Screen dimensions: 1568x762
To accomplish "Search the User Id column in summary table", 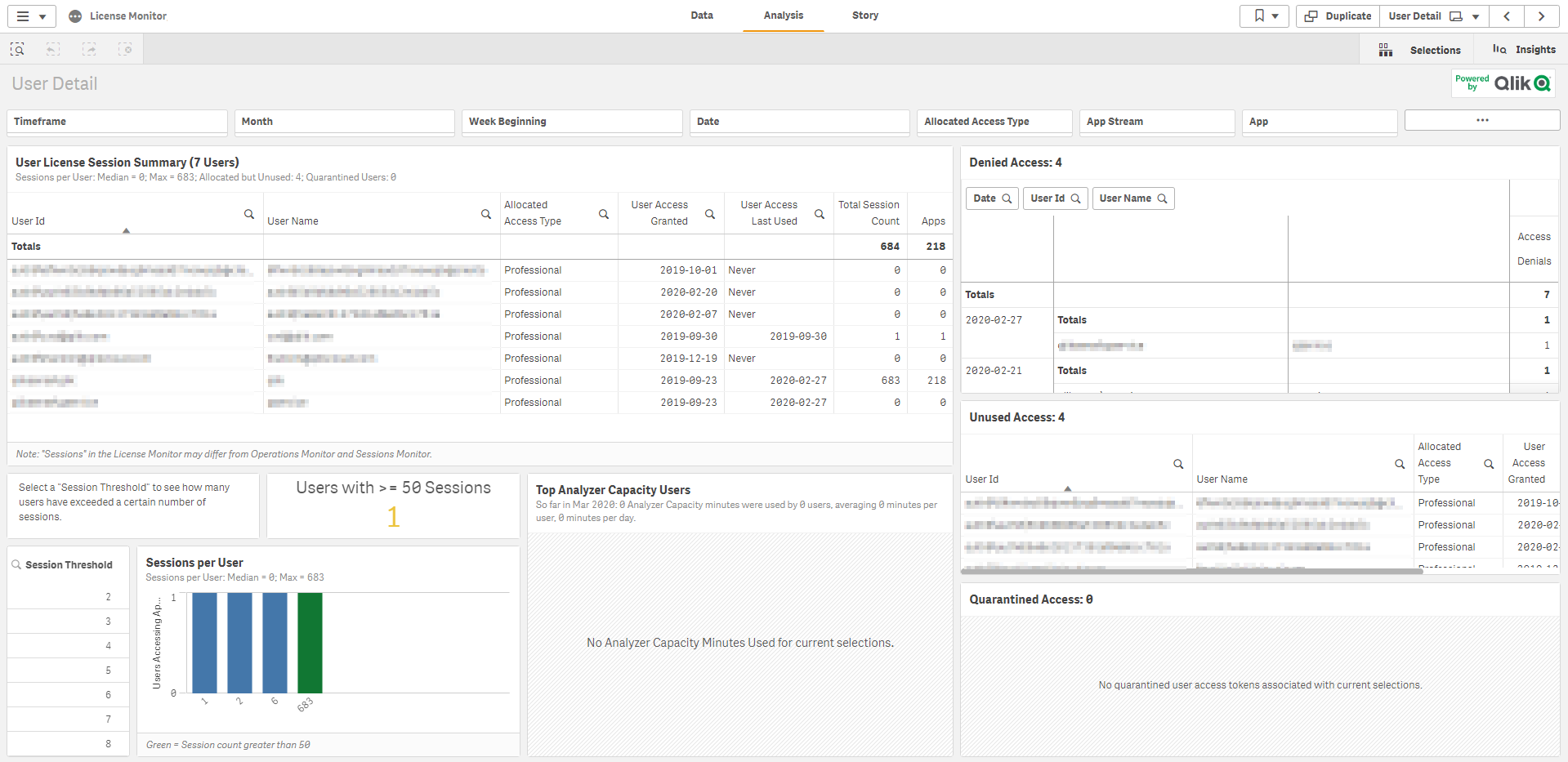I will click(x=249, y=214).
